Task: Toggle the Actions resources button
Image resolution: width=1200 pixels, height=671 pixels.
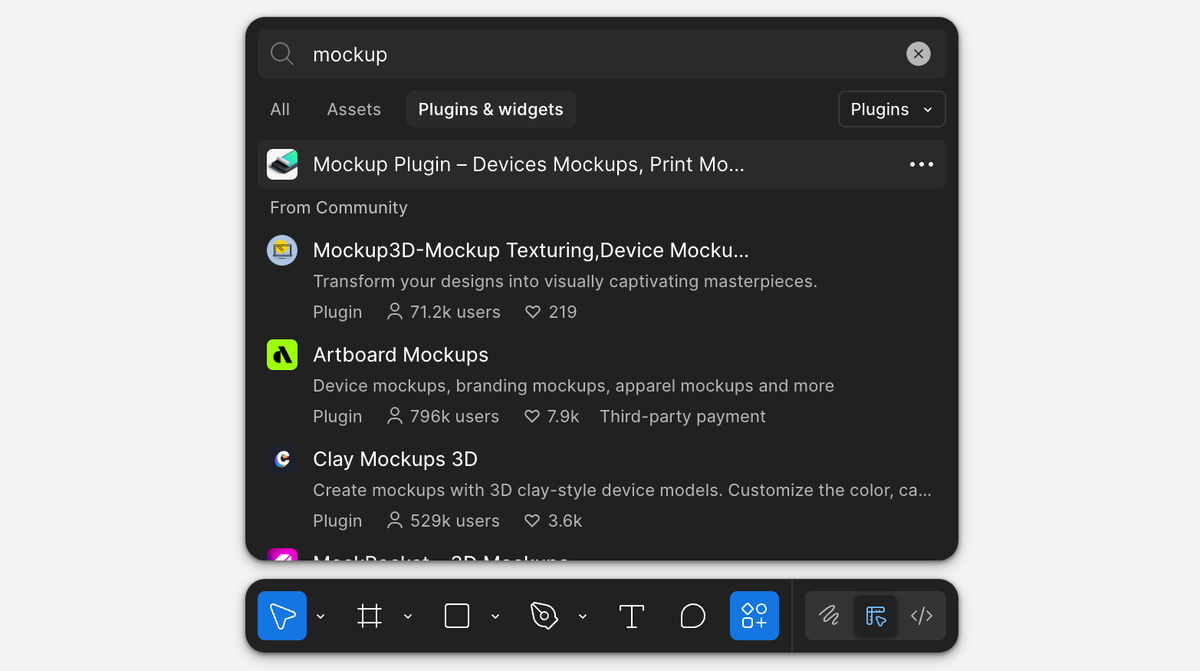Action: coord(754,616)
